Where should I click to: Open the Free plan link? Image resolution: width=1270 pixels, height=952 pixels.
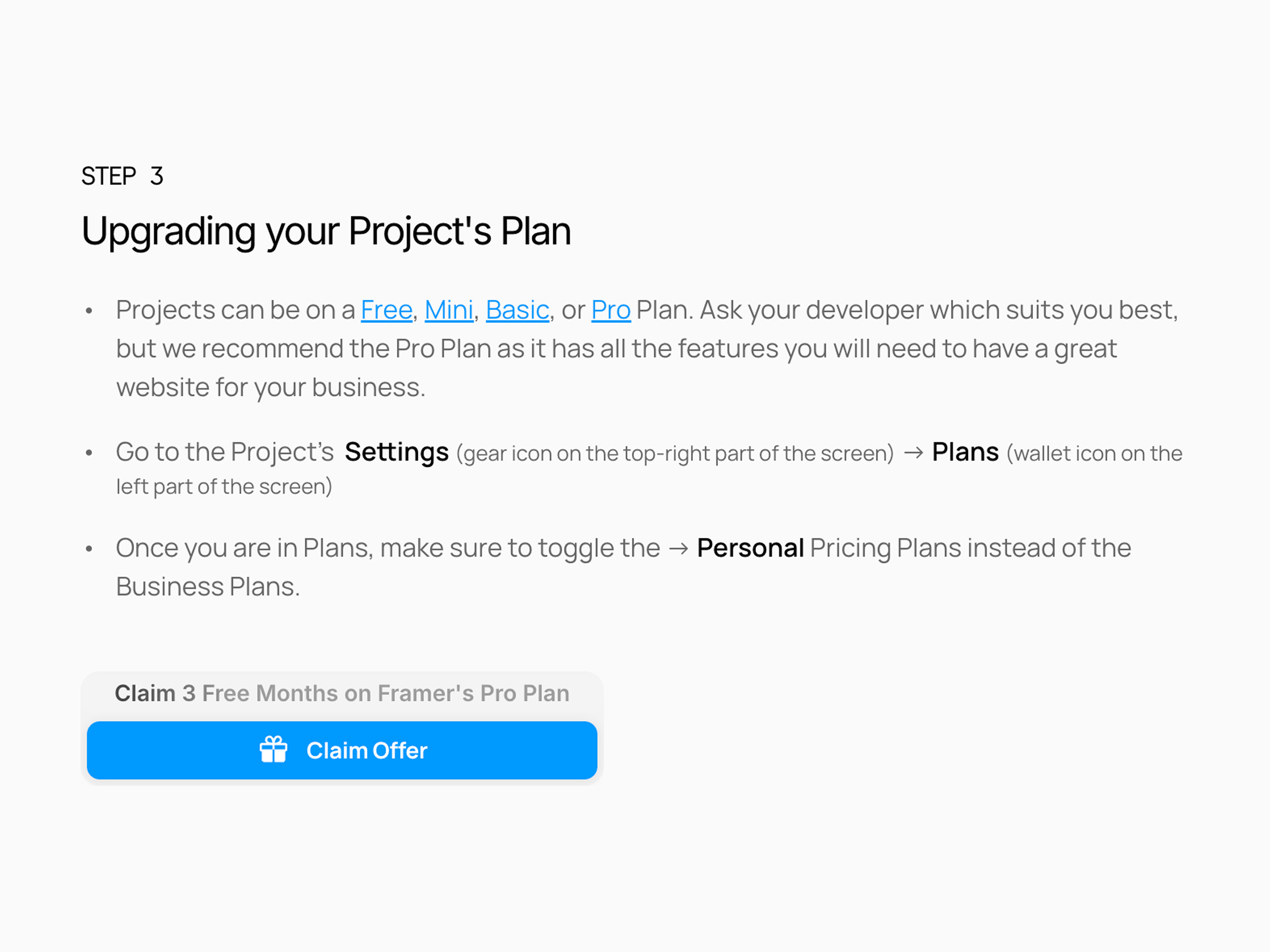tap(387, 310)
